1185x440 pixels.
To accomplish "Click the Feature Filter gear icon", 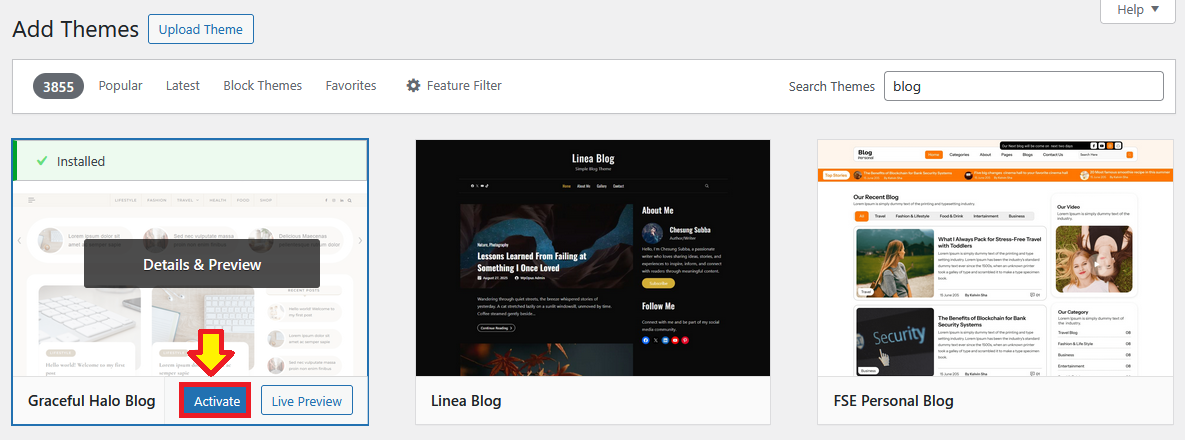I will click(413, 86).
